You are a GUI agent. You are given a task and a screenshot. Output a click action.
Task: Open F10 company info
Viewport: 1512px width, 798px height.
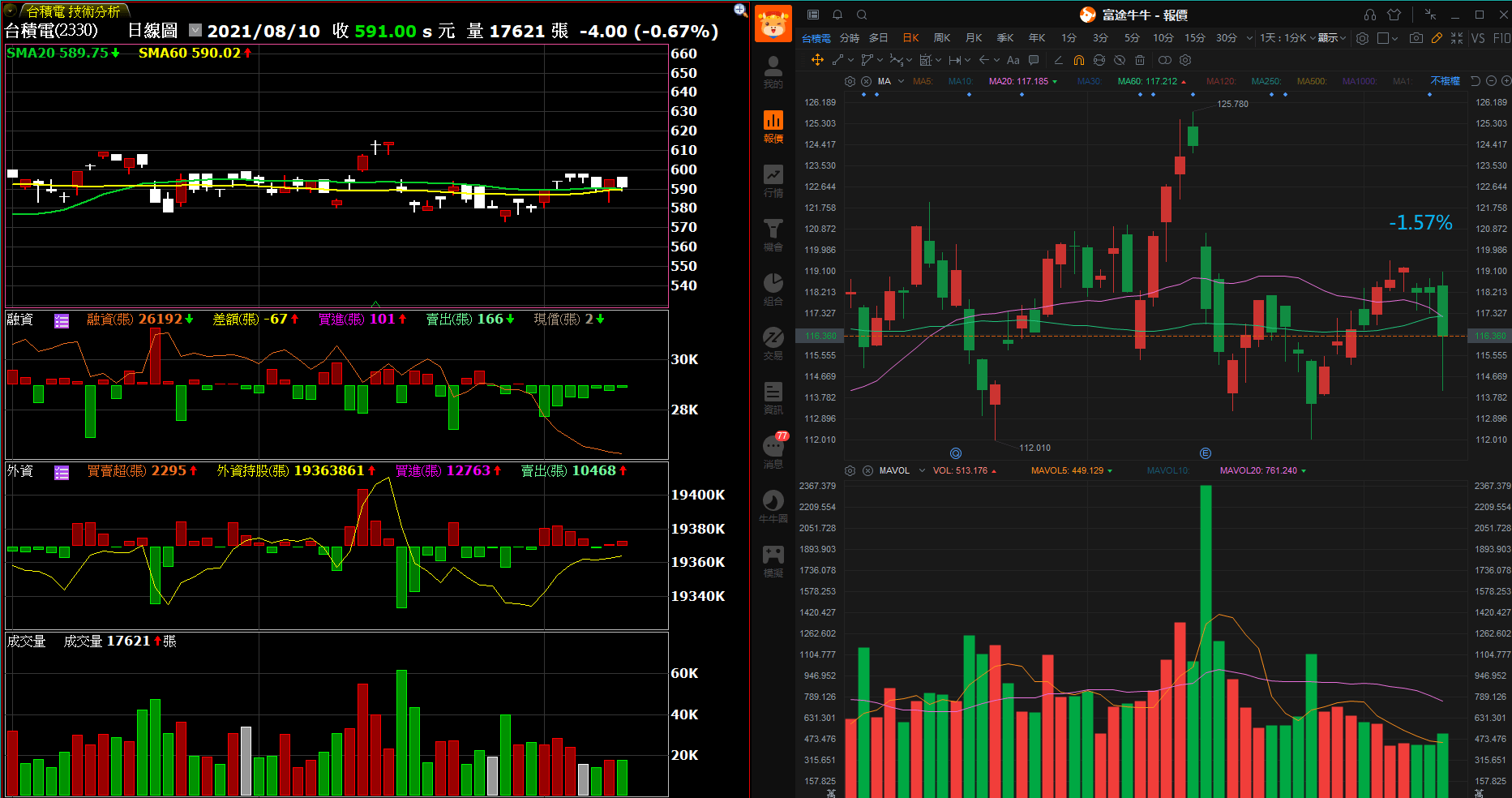[1501, 38]
